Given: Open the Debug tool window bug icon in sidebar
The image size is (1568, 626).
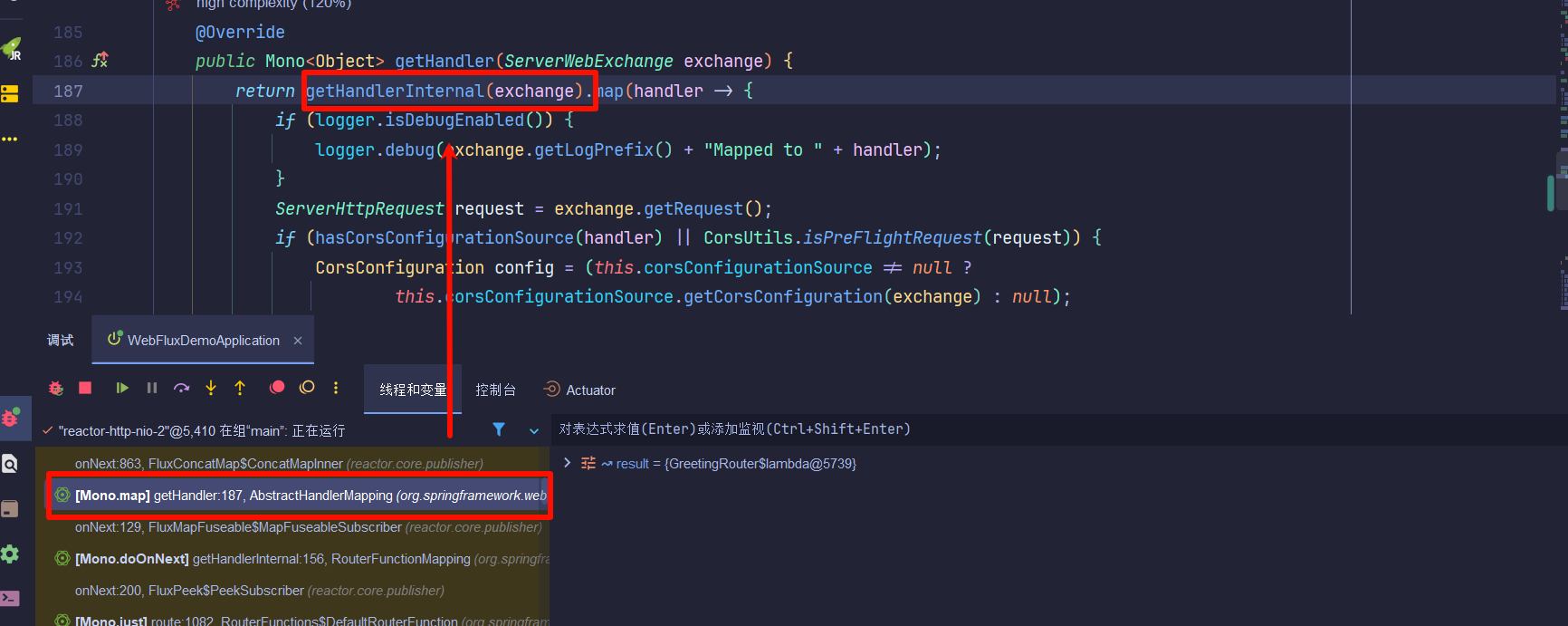Looking at the screenshot, I should point(11,418).
